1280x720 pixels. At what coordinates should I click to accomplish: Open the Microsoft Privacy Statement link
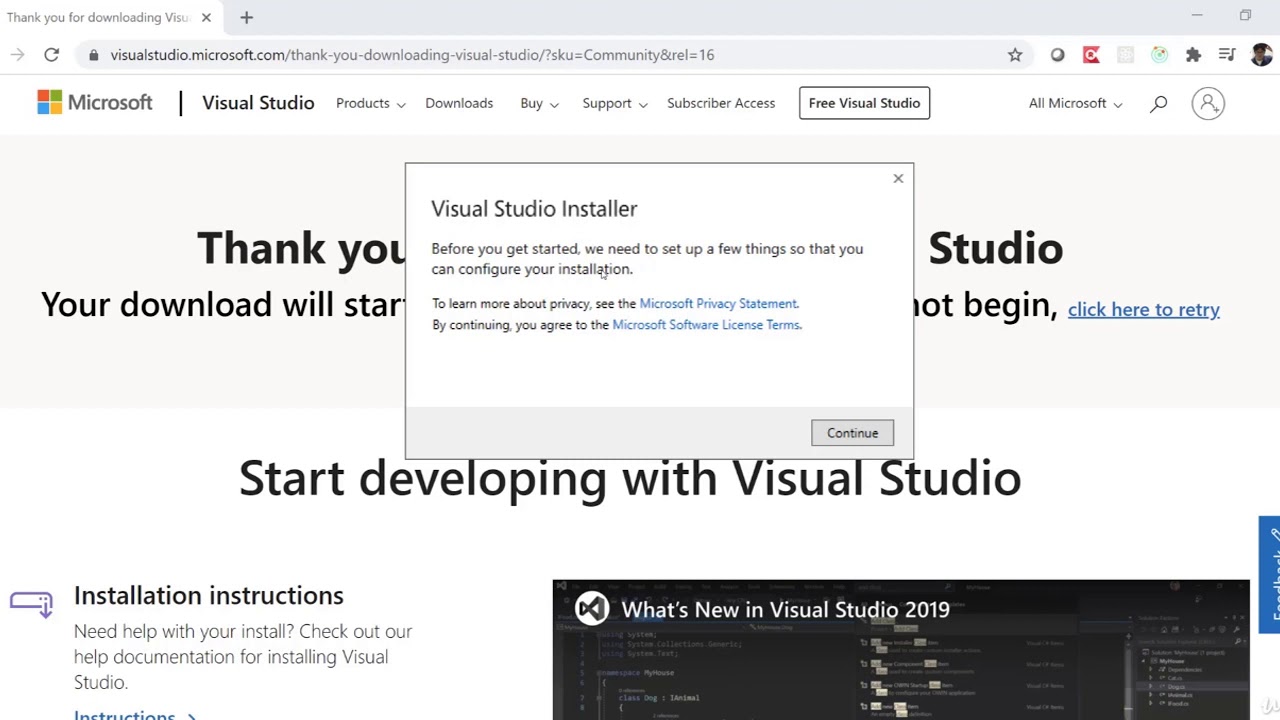pos(718,303)
